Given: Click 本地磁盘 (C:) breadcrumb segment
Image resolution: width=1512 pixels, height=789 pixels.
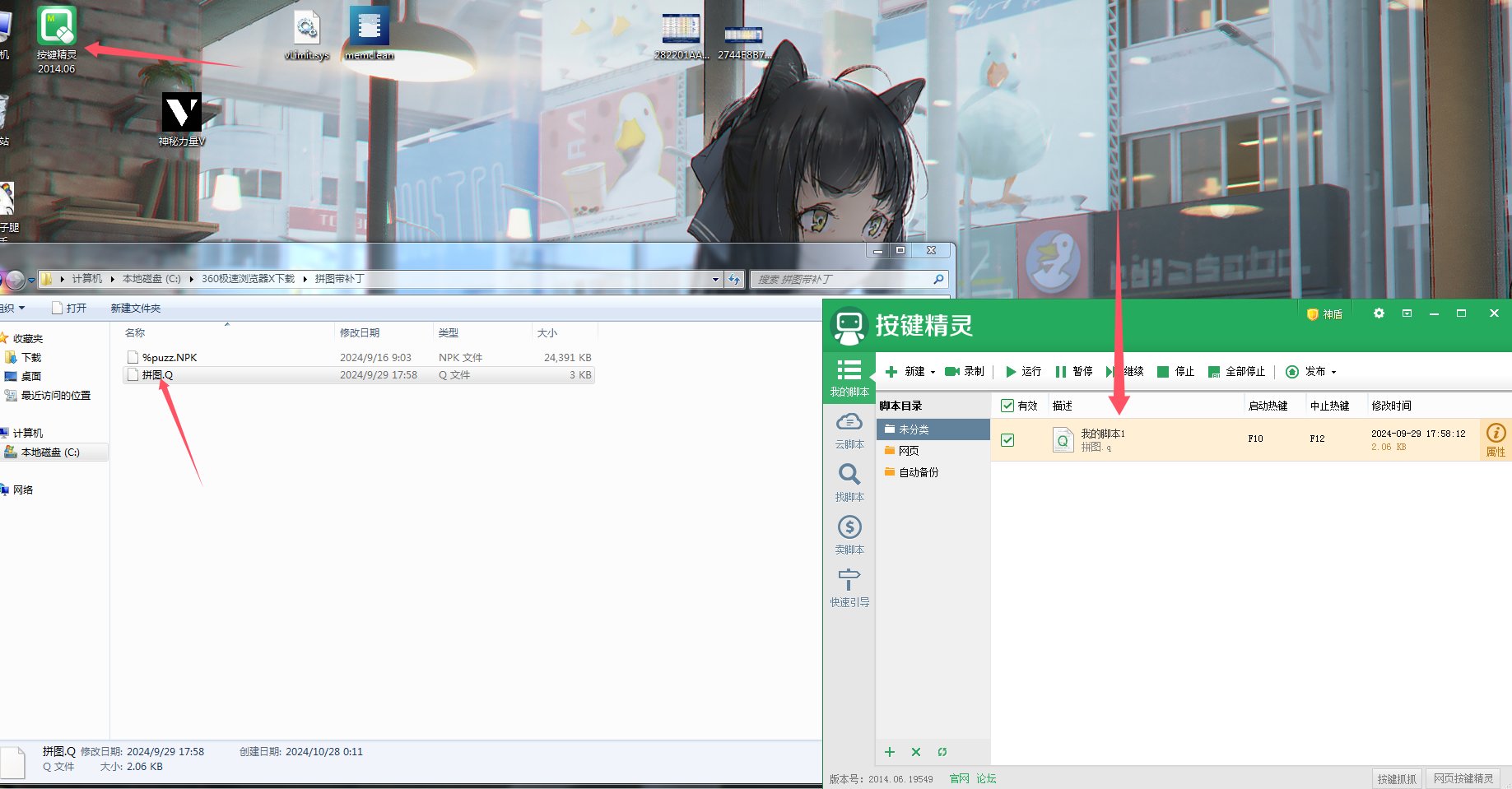Looking at the screenshot, I should tap(151, 279).
